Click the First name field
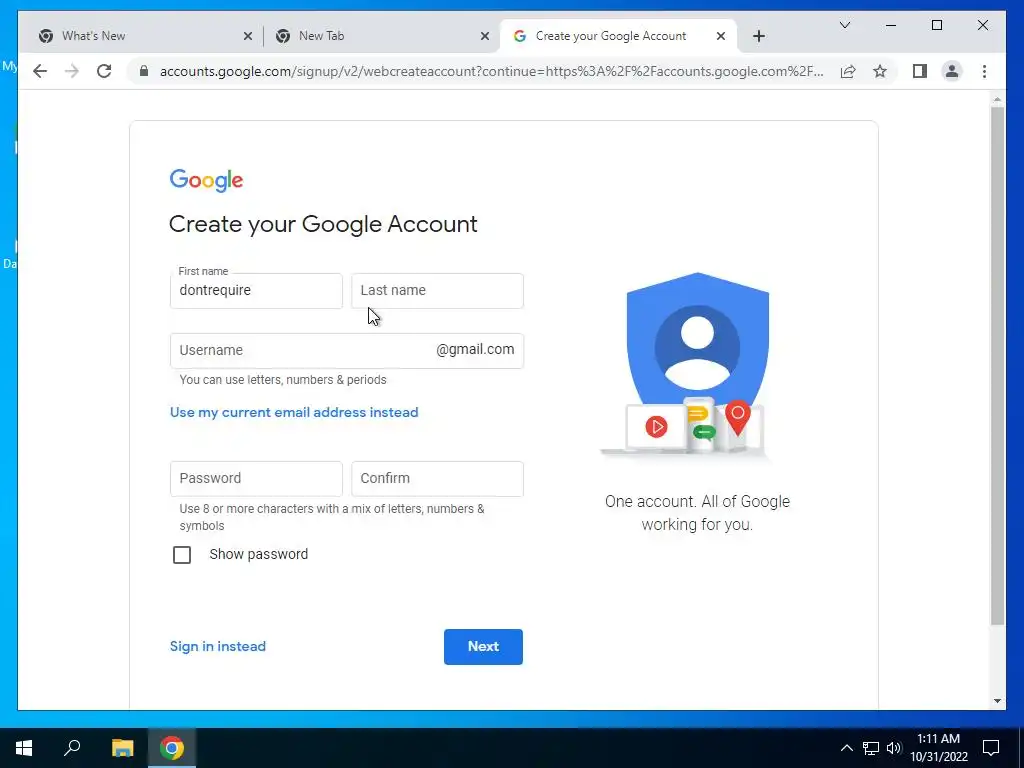This screenshot has width=1024, height=768. tap(256, 291)
